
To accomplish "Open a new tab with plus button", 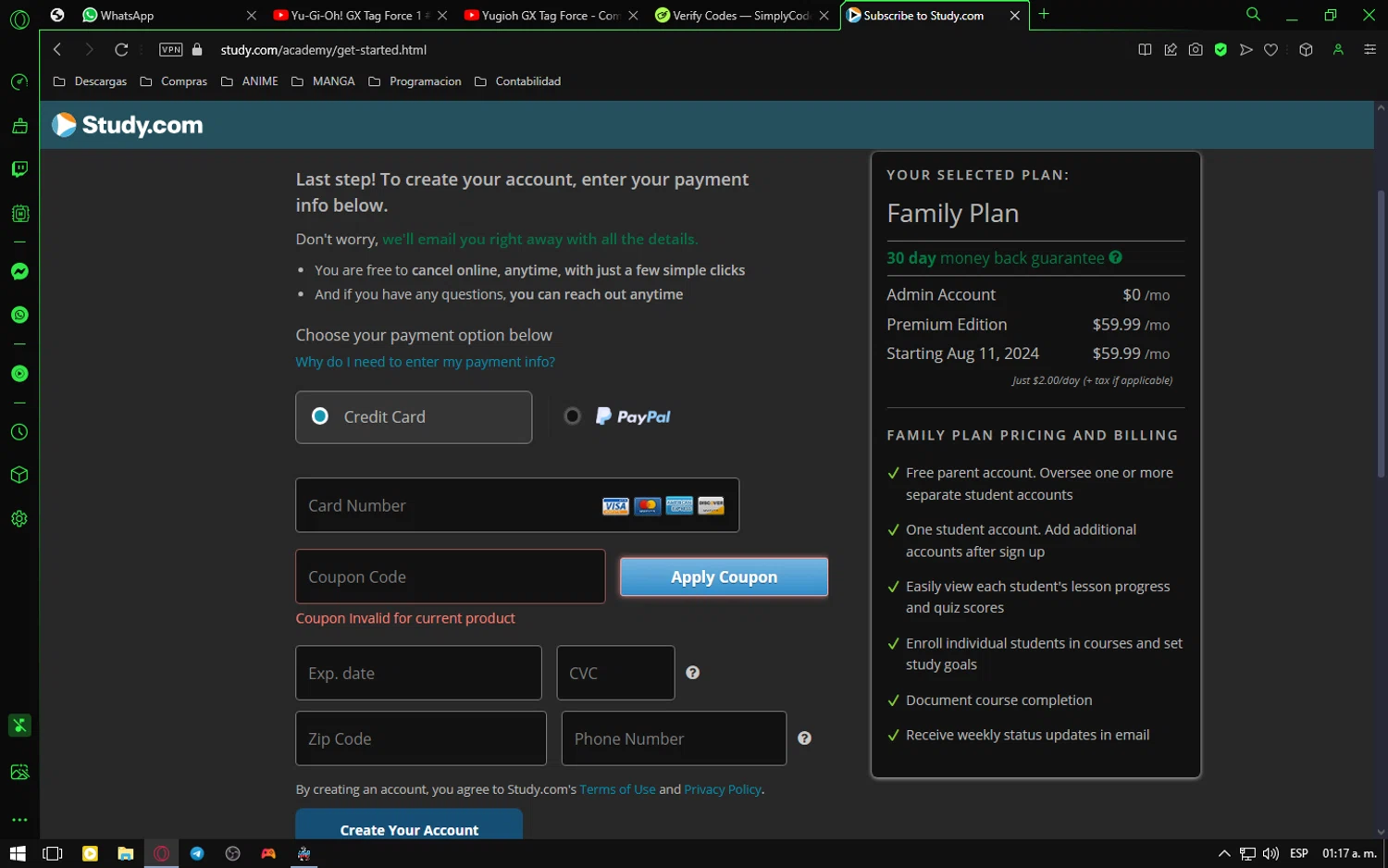I will click(1044, 14).
